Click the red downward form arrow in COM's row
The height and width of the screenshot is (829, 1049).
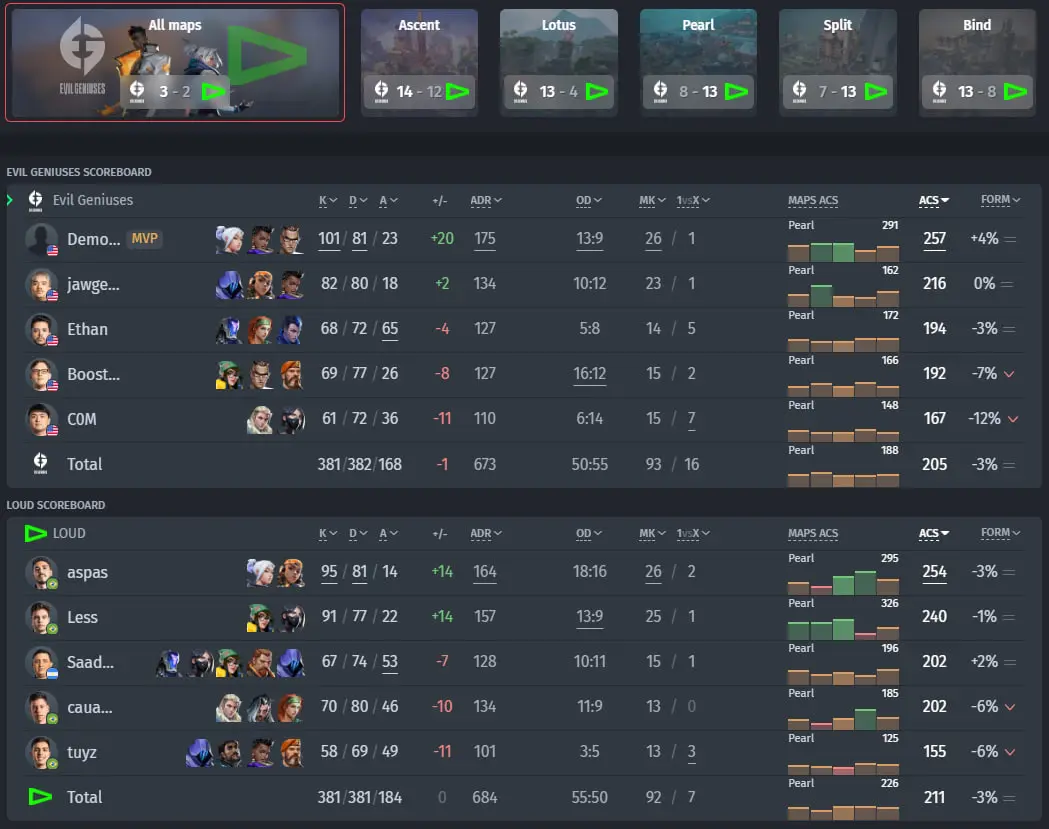click(x=1013, y=419)
